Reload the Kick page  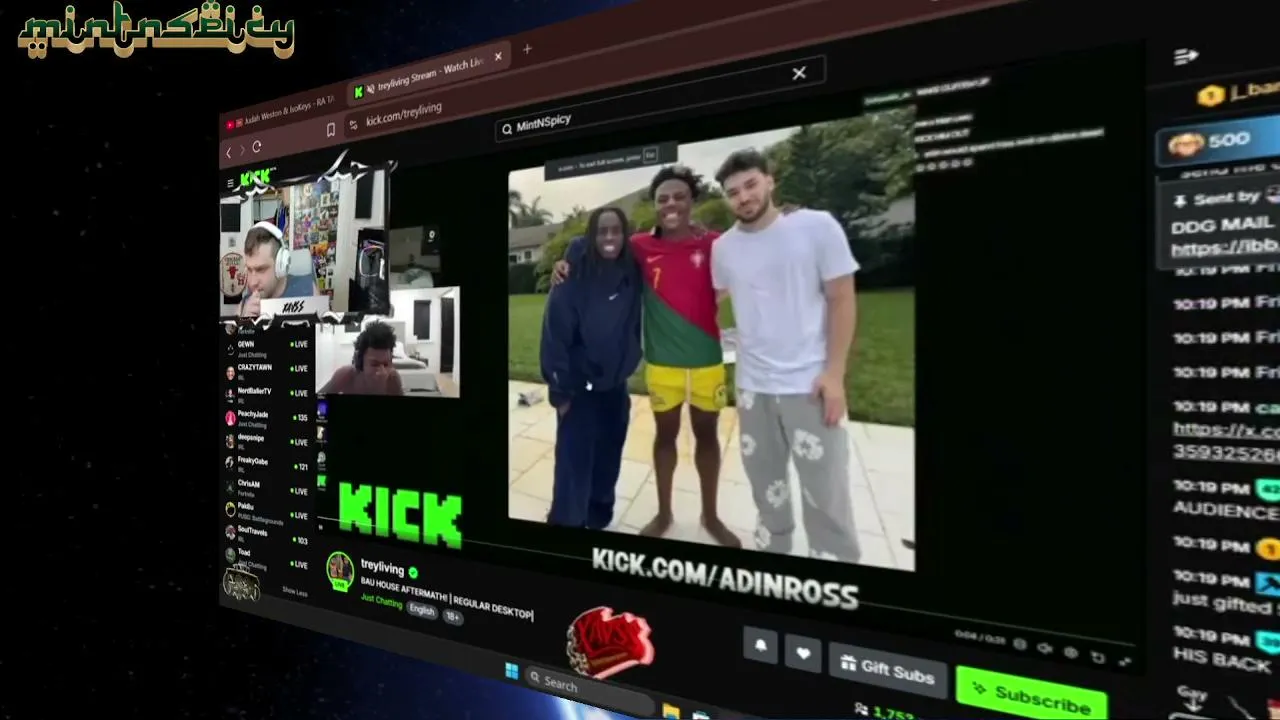click(257, 147)
